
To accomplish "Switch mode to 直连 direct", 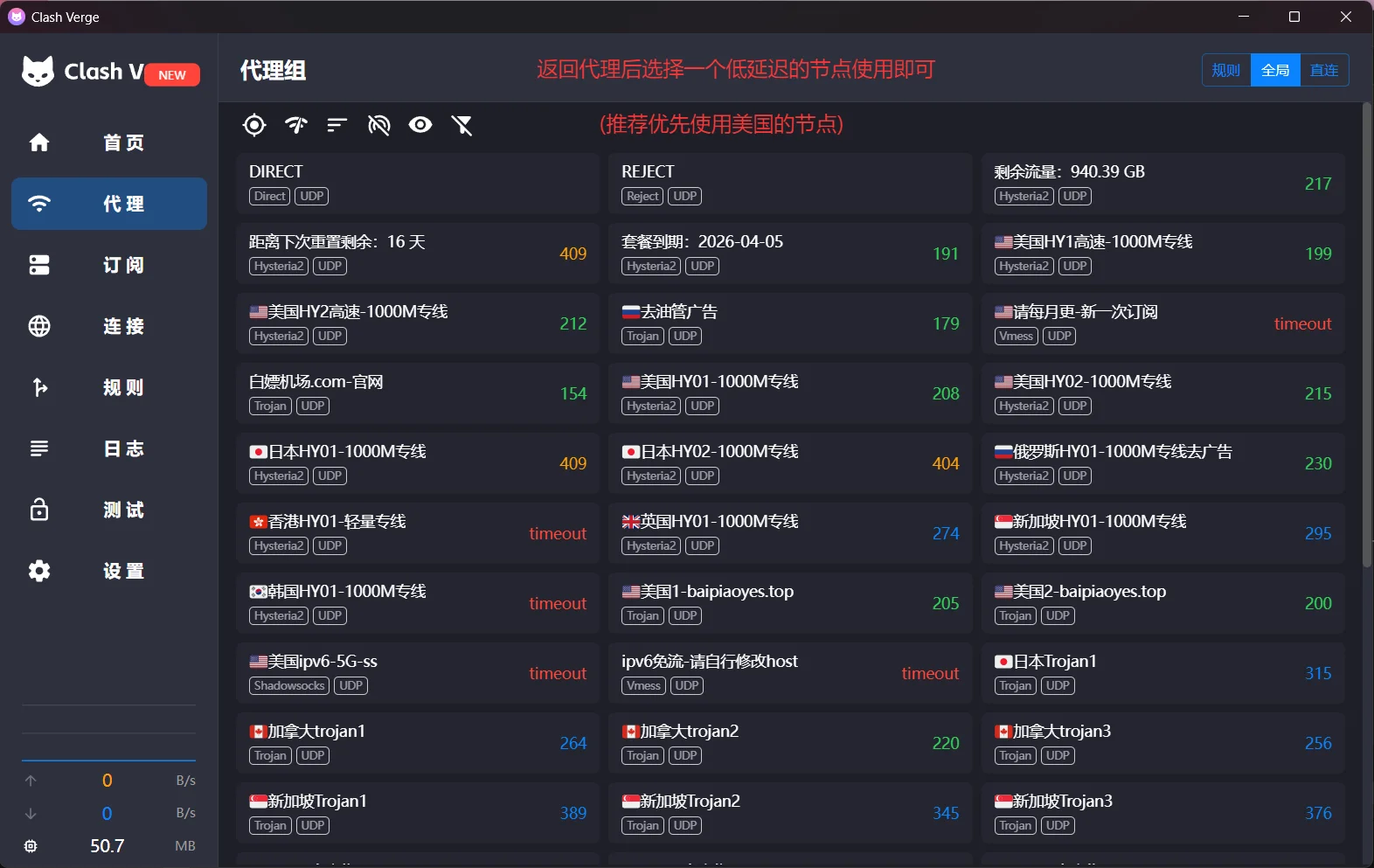I will pyautogui.click(x=1324, y=70).
